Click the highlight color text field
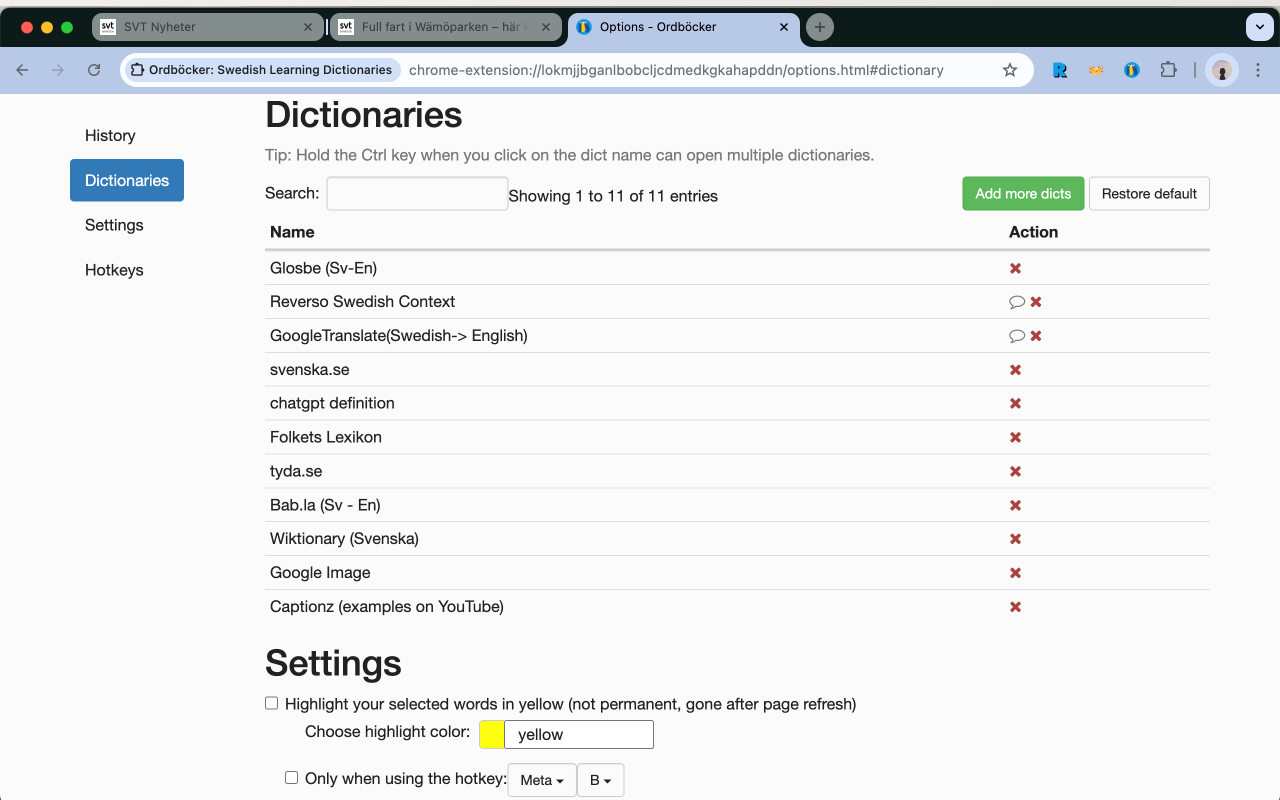This screenshot has width=1280, height=800. click(579, 734)
